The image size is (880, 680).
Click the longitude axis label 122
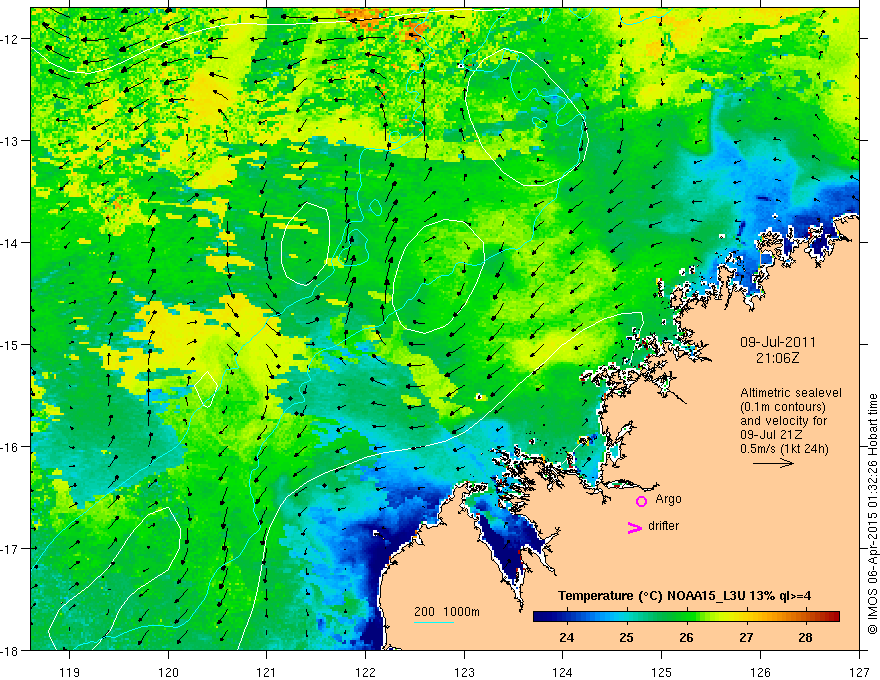point(365,672)
